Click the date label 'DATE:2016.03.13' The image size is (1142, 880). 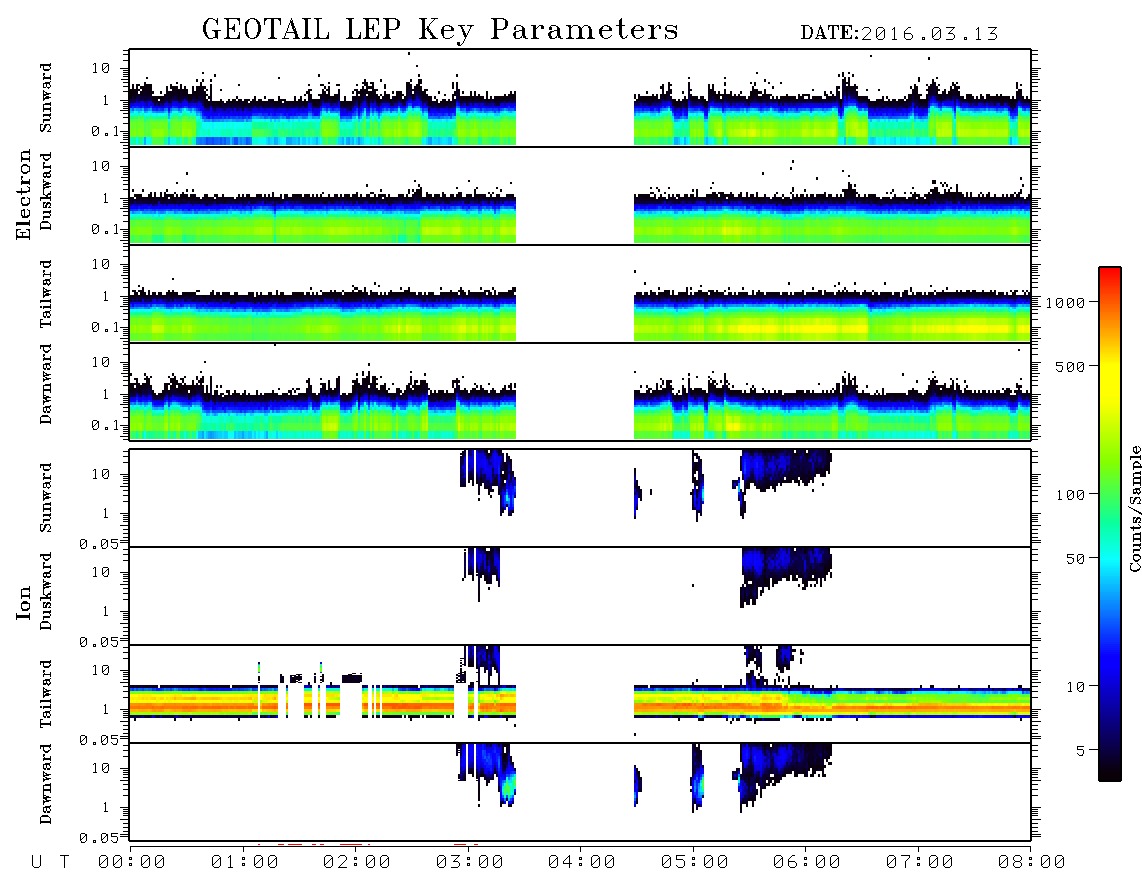click(899, 34)
